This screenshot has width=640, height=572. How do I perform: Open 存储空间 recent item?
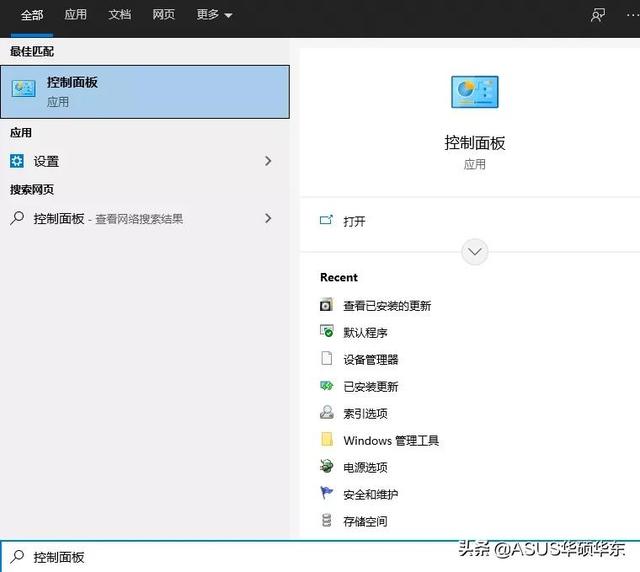[365, 521]
